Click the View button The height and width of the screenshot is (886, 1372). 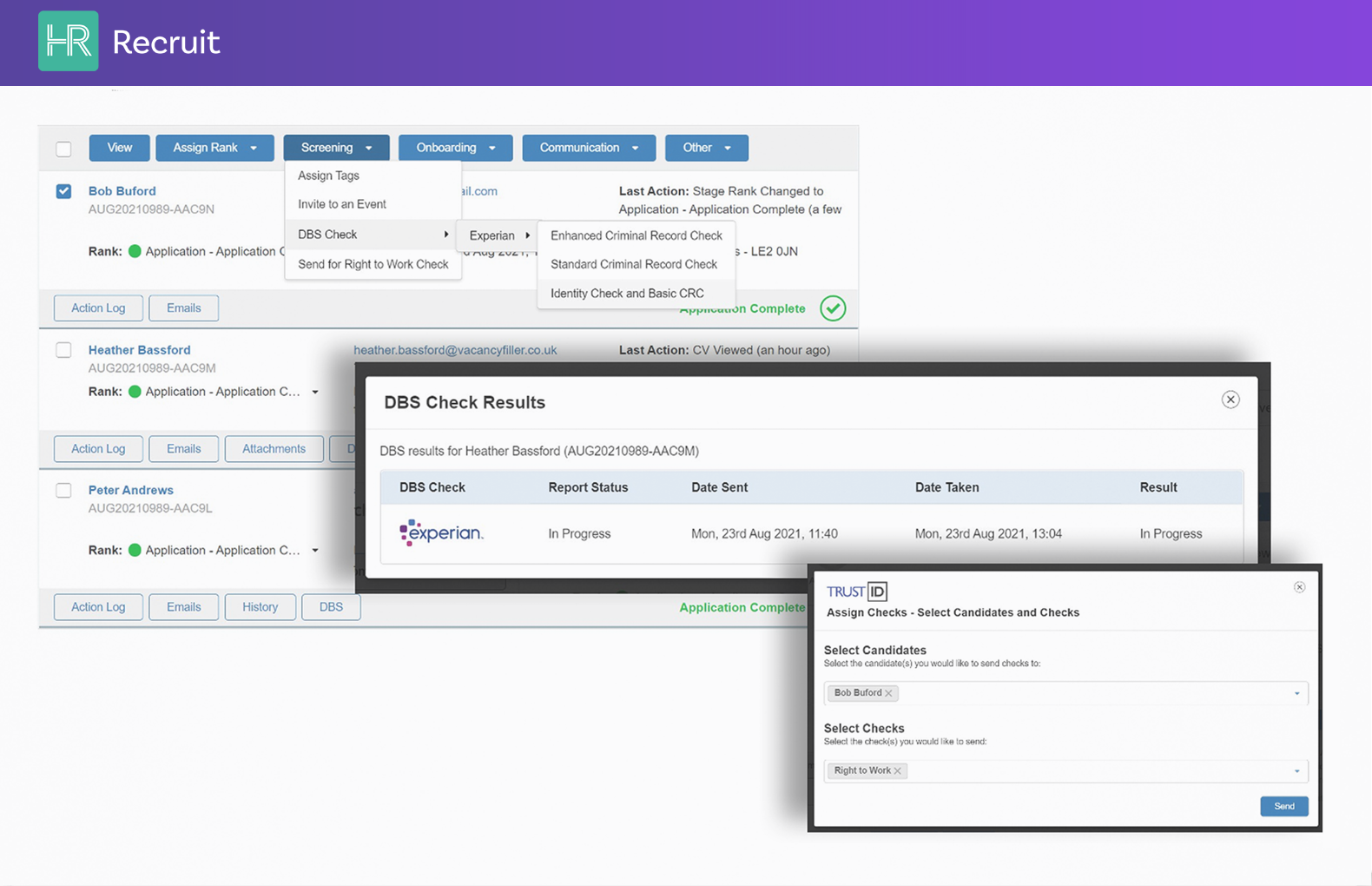(x=120, y=148)
